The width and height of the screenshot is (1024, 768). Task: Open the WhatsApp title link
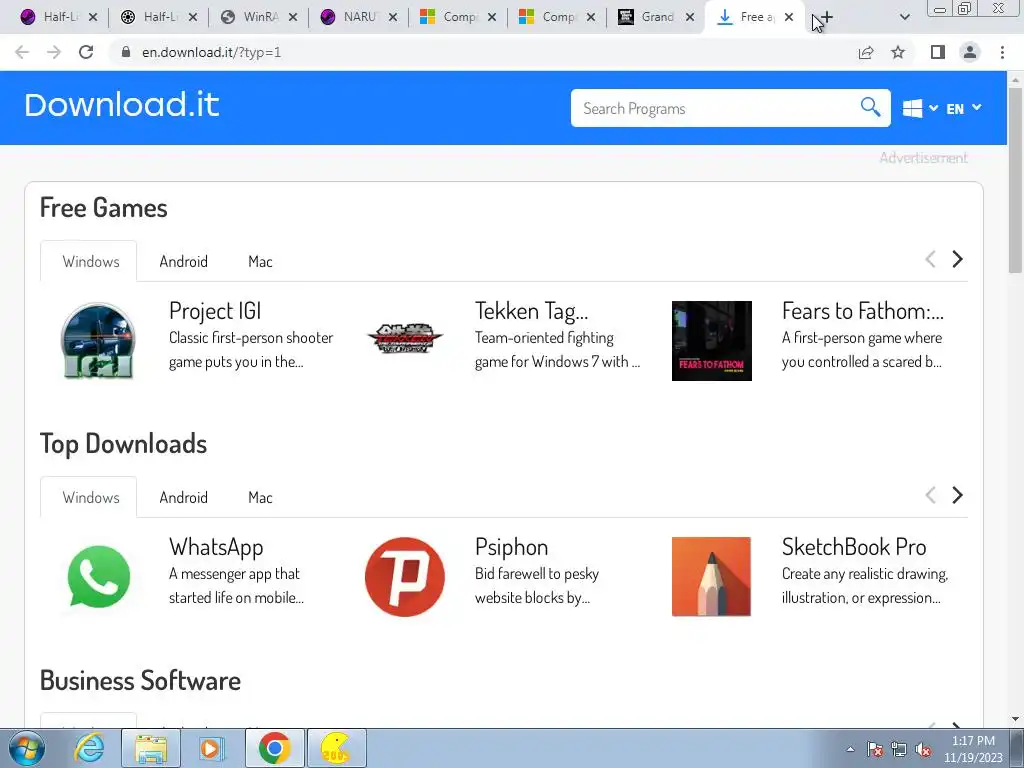pyautogui.click(x=216, y=547)
